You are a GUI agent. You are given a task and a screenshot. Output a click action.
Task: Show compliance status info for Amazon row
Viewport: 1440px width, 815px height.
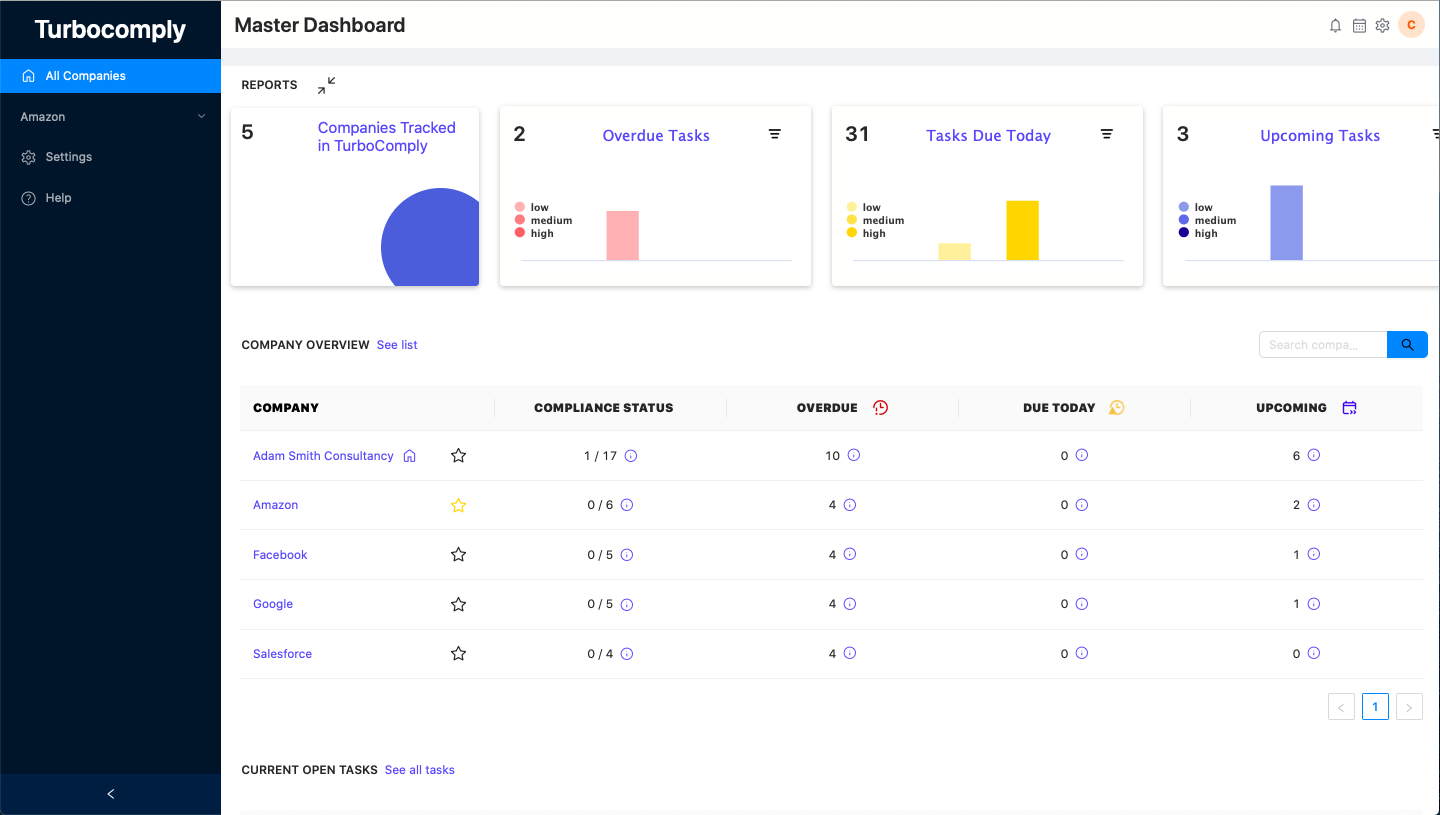627,505
